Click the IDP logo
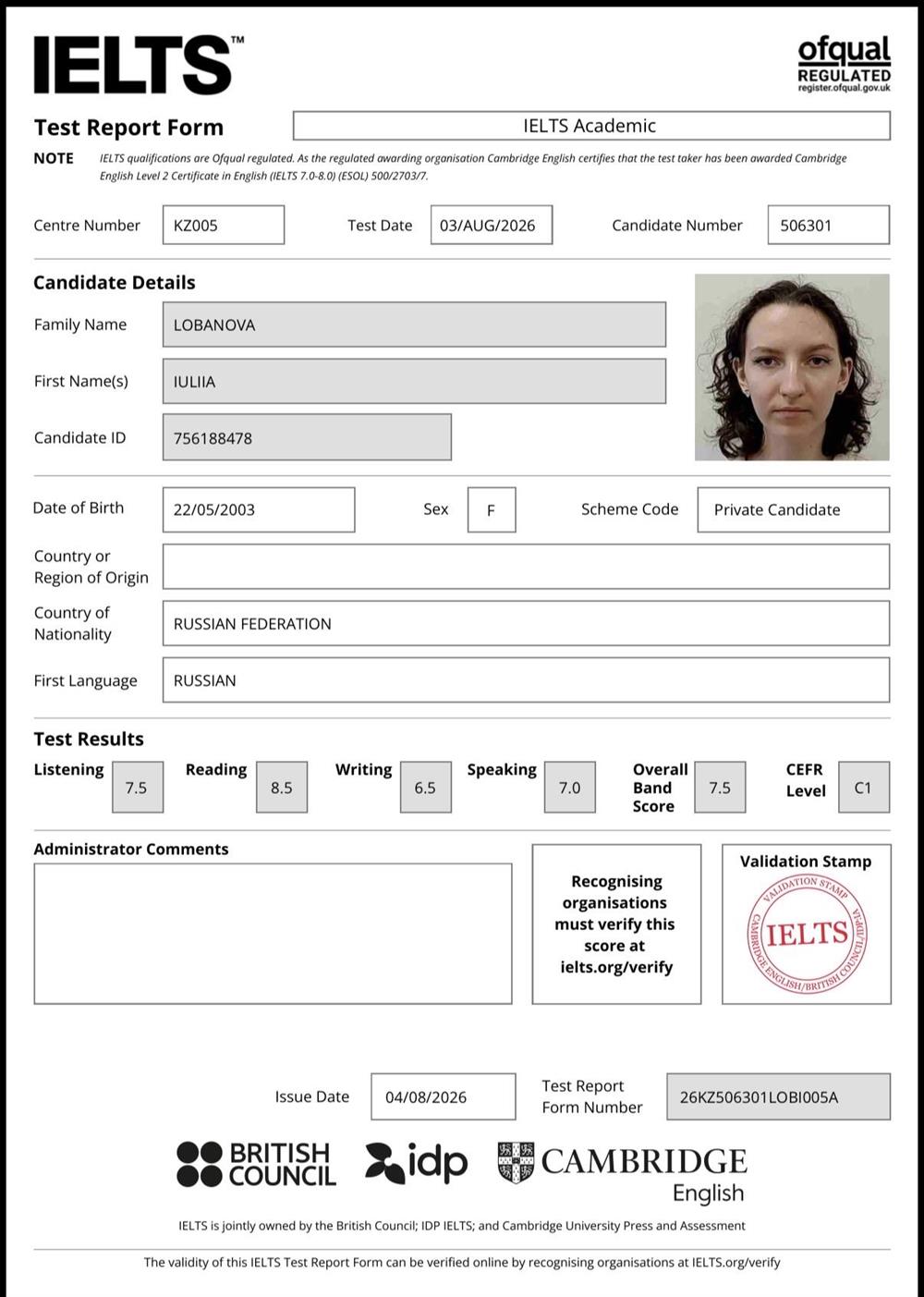Viewport: 924px width, 1297px height. point(417,1163)
